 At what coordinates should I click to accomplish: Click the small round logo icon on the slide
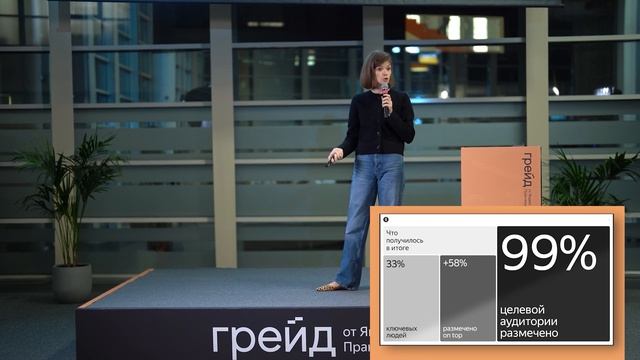(x=386, y=220)
